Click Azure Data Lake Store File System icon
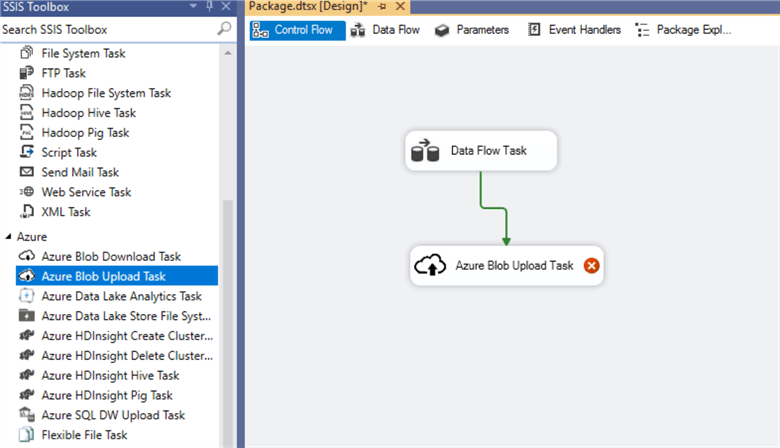This screenshot has width=780, height=448. [x=26, y=315]
